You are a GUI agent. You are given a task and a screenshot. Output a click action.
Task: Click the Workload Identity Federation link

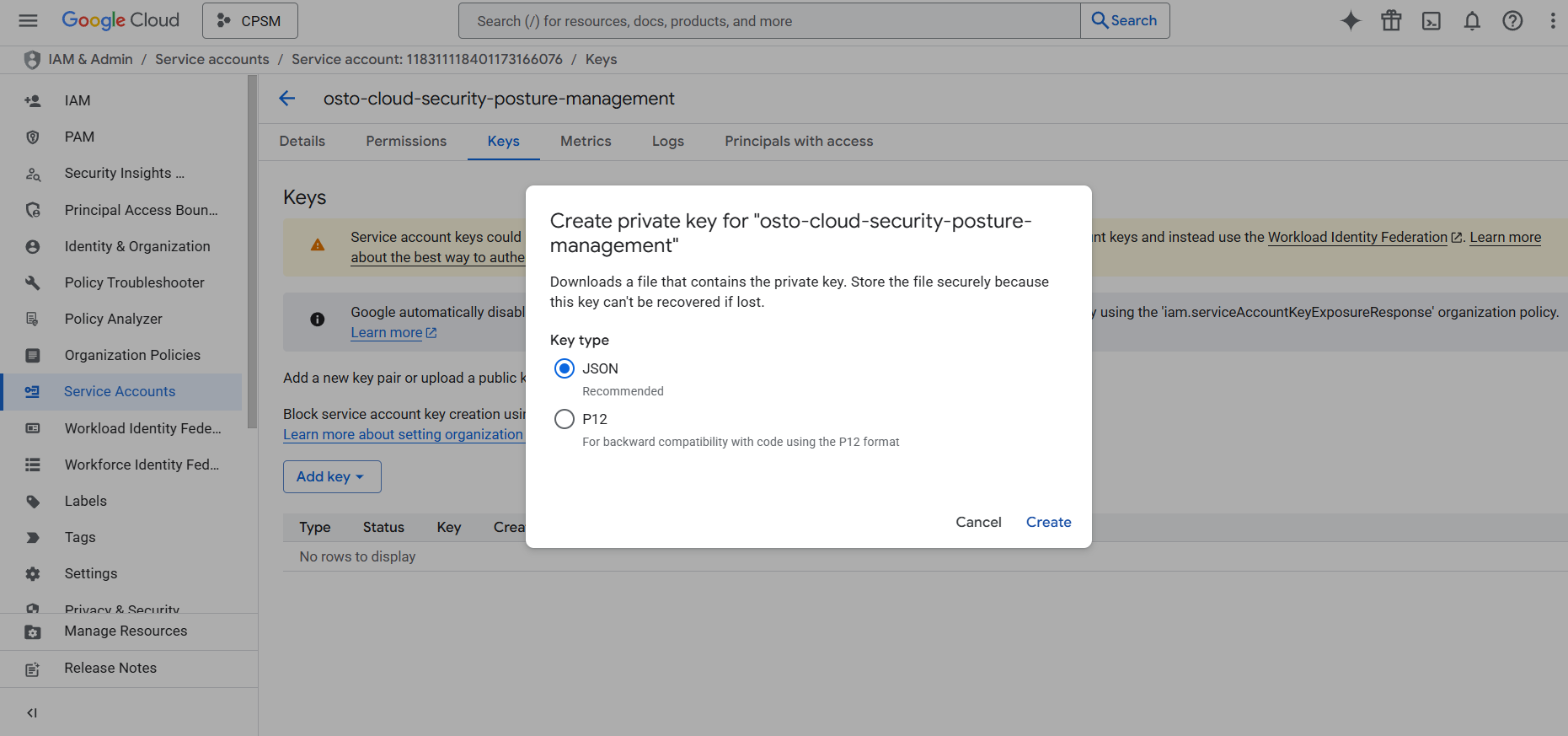(1357, 238)
